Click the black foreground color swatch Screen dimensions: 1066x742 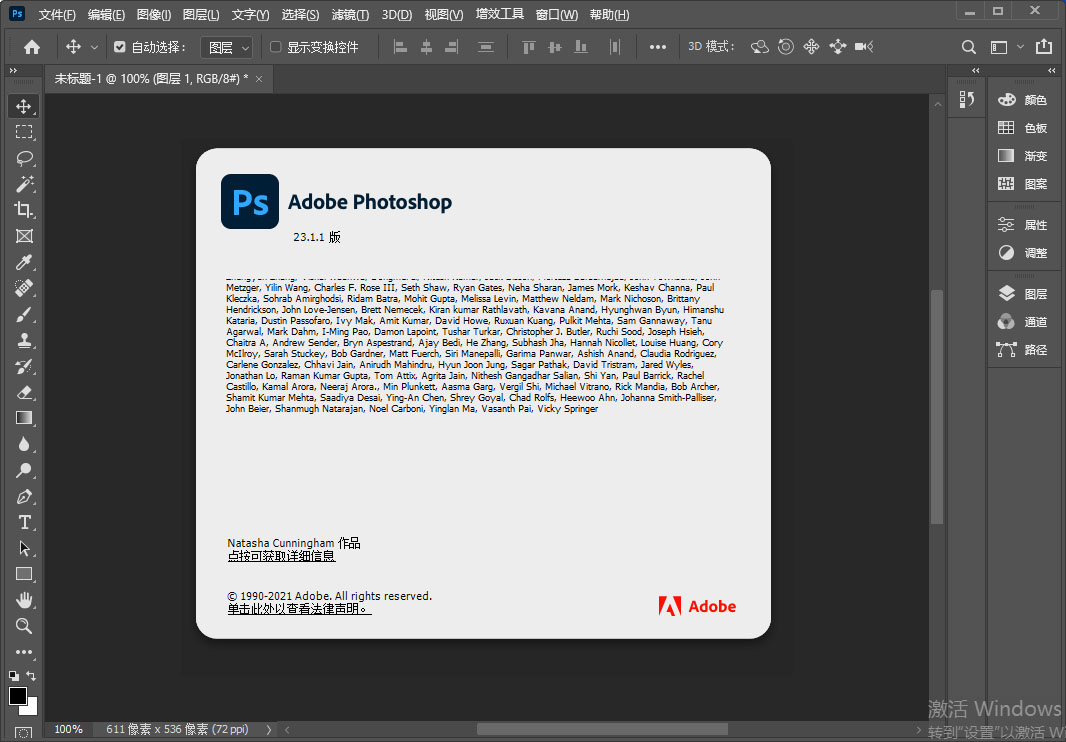click(x=17, y=695)
